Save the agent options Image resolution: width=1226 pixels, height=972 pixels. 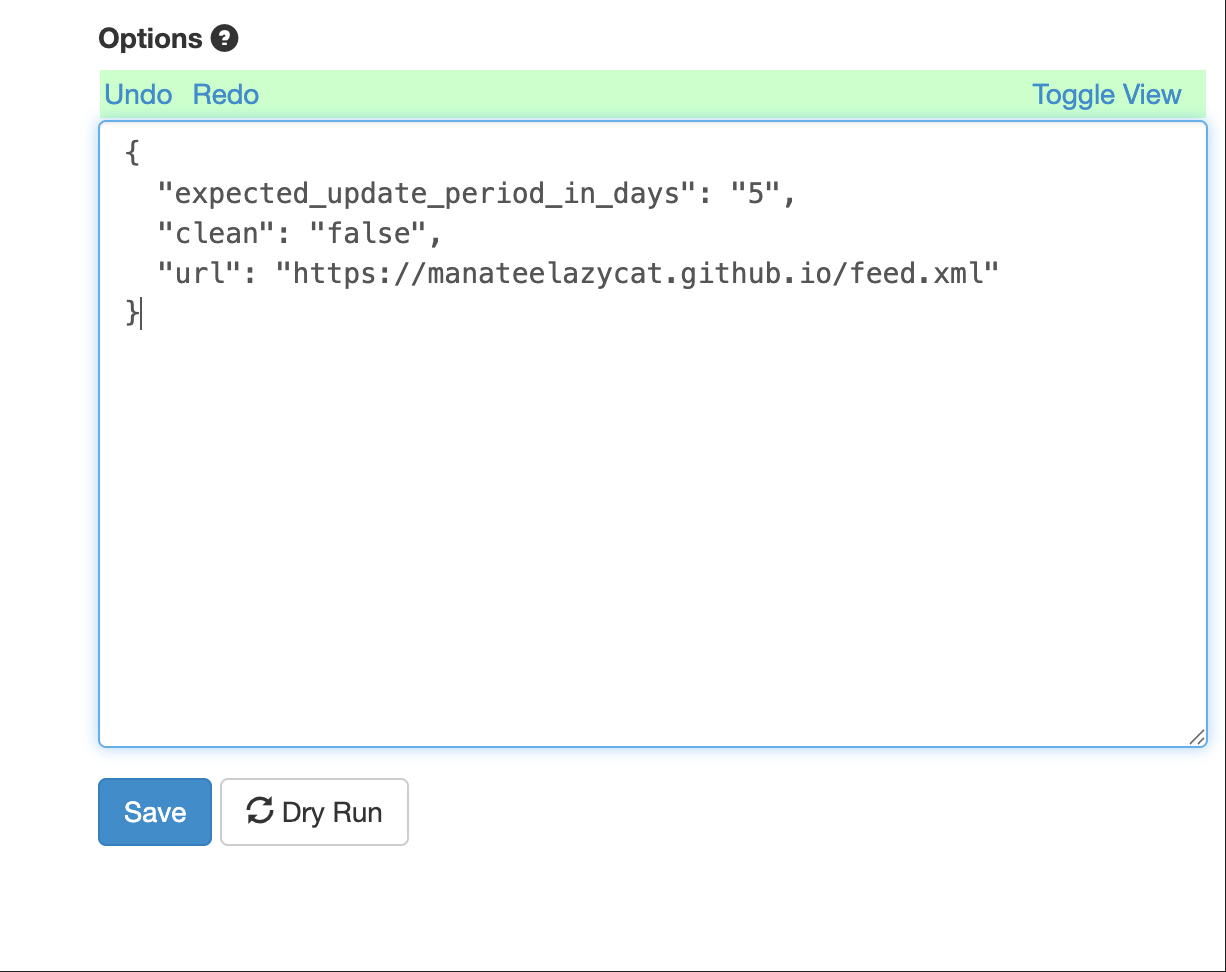tap(155, 812)
